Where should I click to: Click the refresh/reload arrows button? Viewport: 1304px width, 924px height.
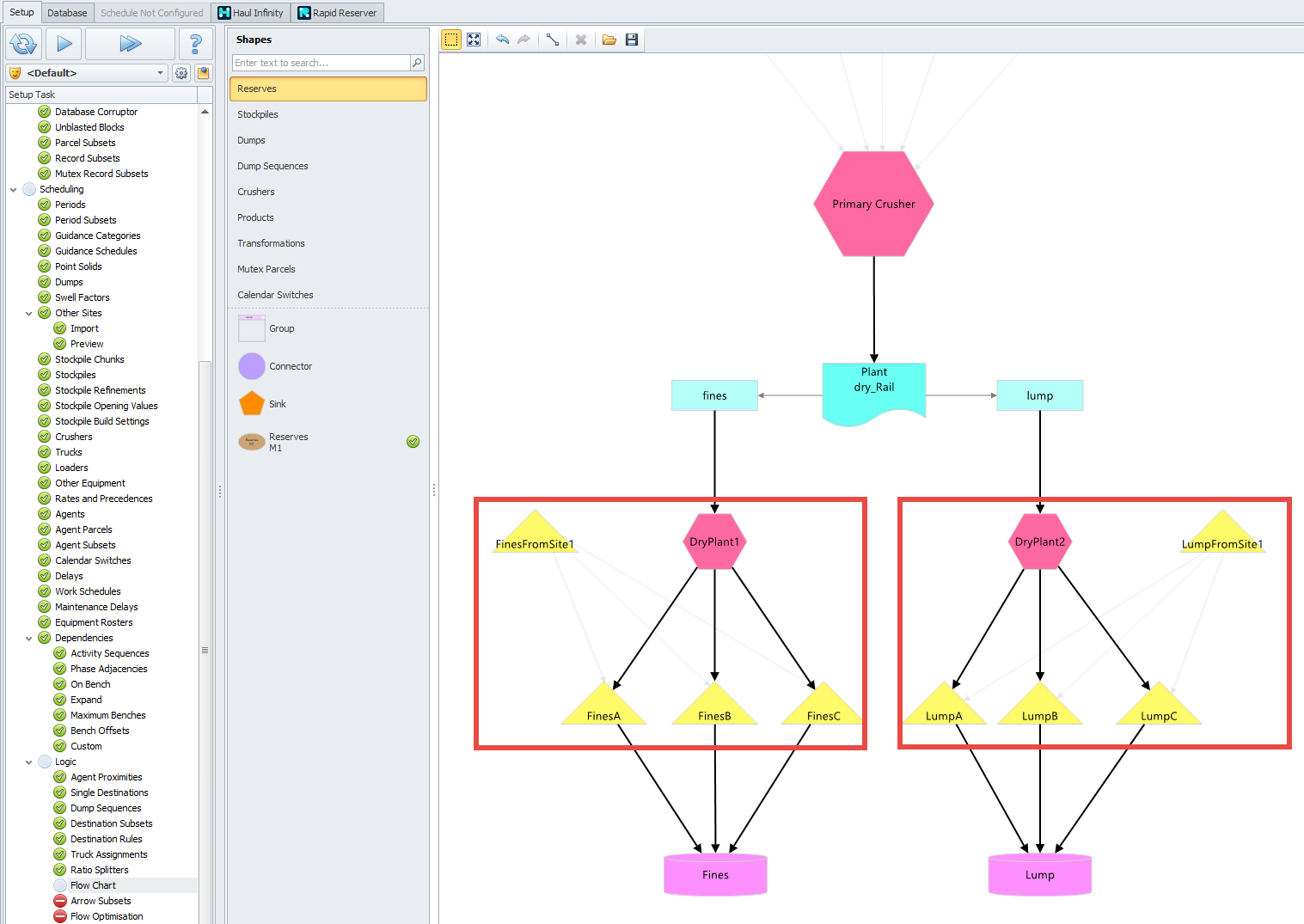point(23,44)
